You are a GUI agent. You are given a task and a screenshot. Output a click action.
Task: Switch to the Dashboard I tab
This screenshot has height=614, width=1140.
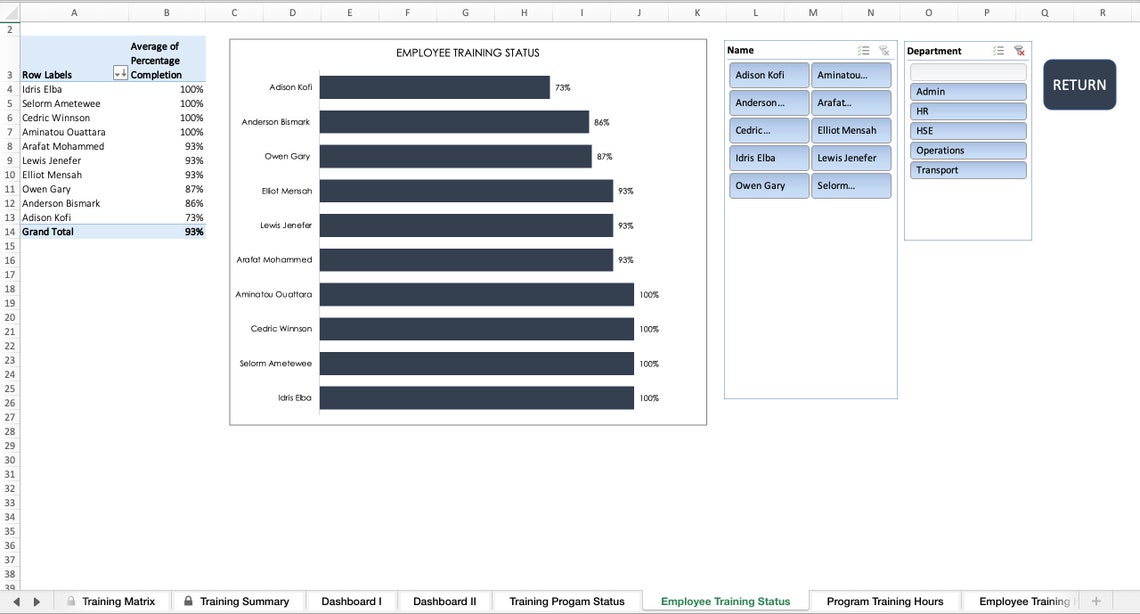pyautogui.click(x=351, y=601)
